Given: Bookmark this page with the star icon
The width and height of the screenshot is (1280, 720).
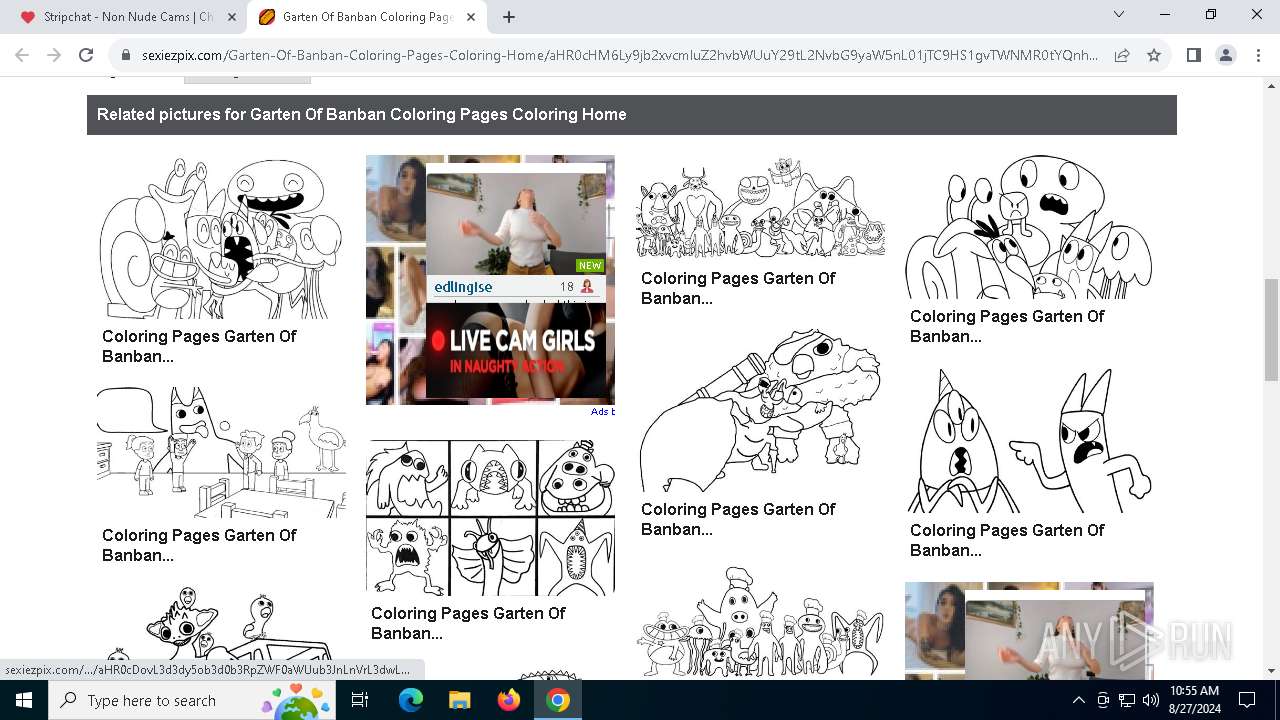Looking at the screenshot, I should pos(1154,56).
